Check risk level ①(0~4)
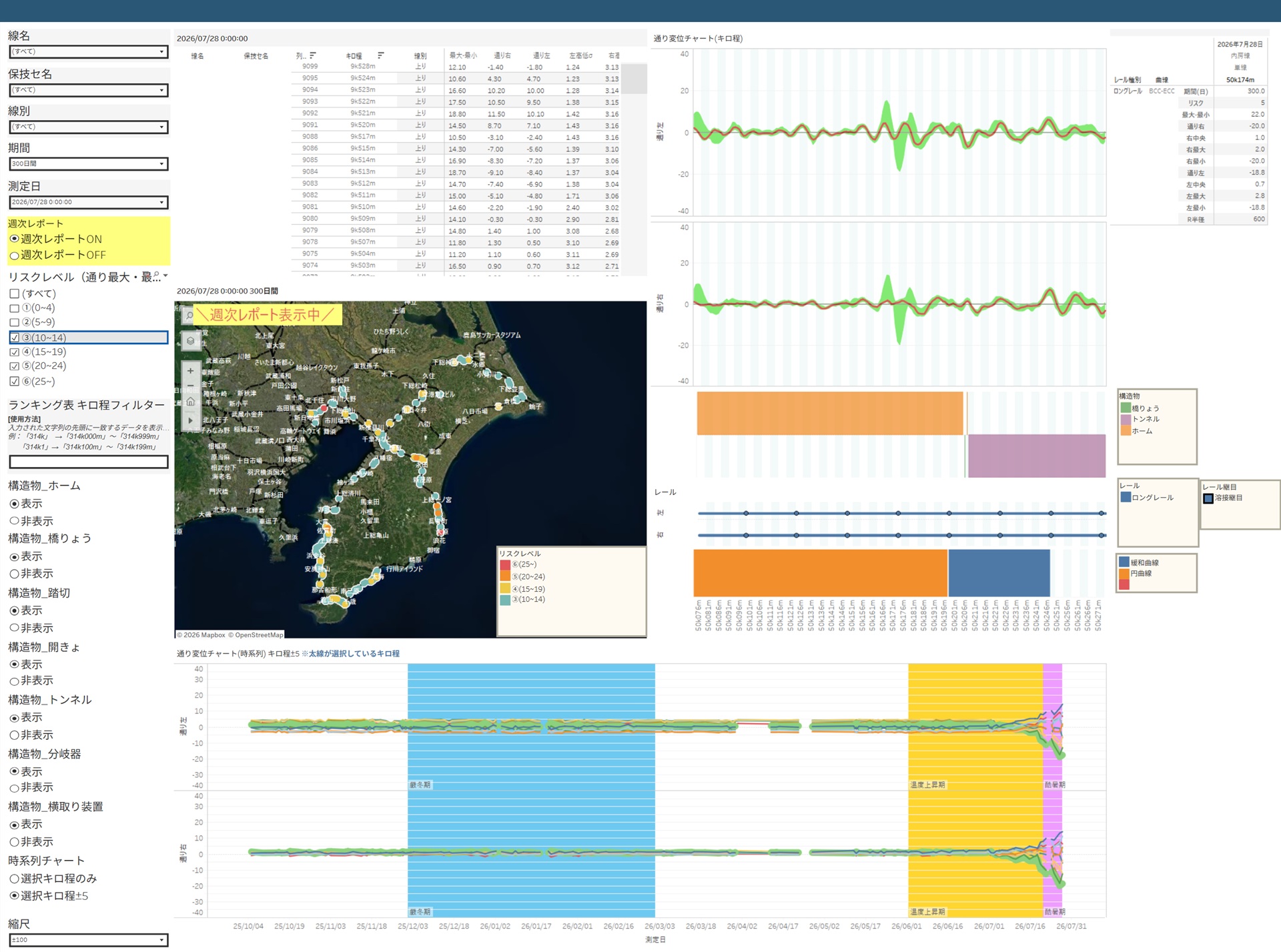 [14, 308]
